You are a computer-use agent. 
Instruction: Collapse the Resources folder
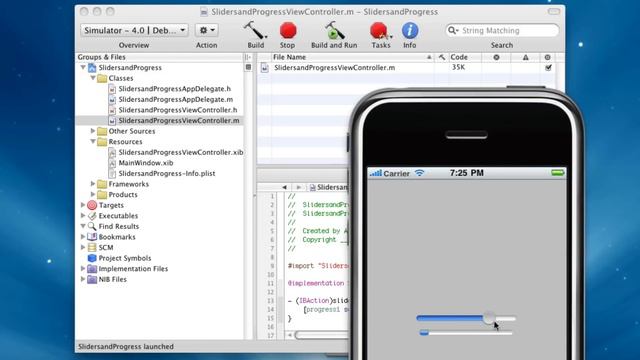pyautogui.click(x=93, y=142)
